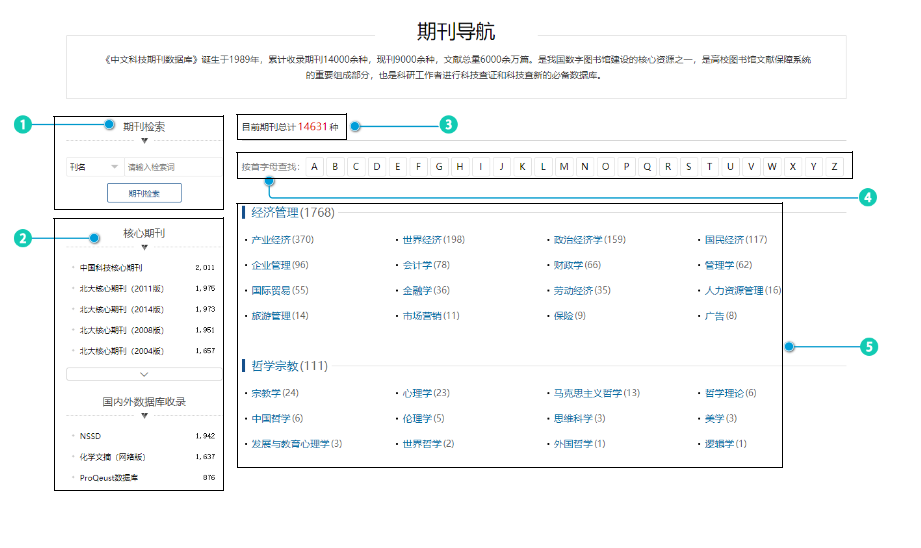Open the 刊名 search field dropdown
The height and width of the screenshot is (548, 921).
pos(94,166)
